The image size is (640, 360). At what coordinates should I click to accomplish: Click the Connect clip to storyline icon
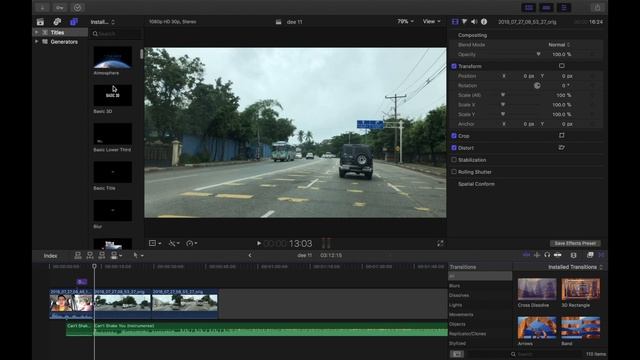(78, 256)
